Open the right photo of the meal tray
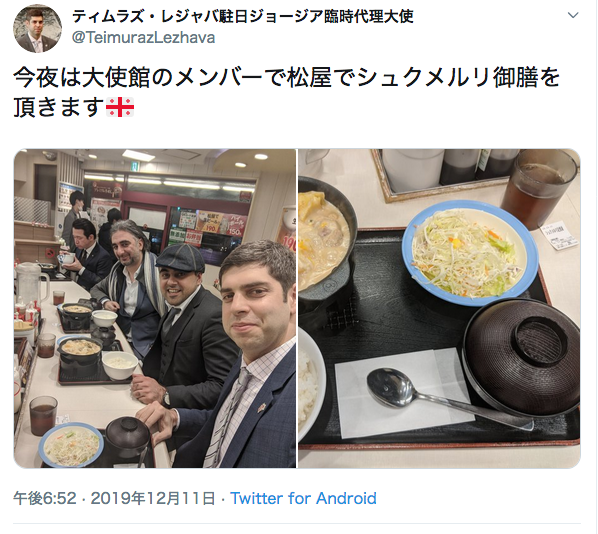598x534 pixels. 439,308
